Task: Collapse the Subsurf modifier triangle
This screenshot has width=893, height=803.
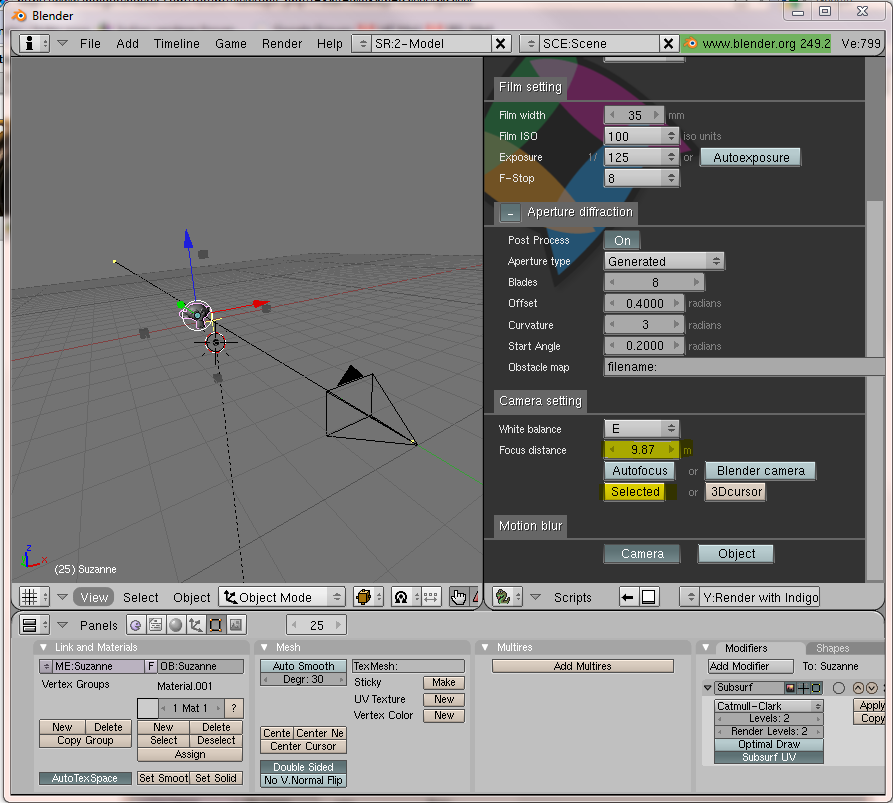Action: coord(707,688)
